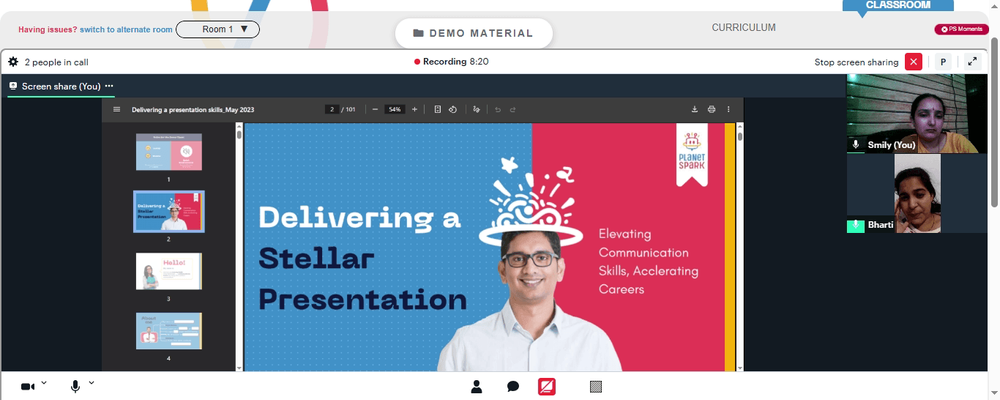Viewport: 1000px width, 400px height.
Task: Expand camera device options chevron
Action: [44, 383]
